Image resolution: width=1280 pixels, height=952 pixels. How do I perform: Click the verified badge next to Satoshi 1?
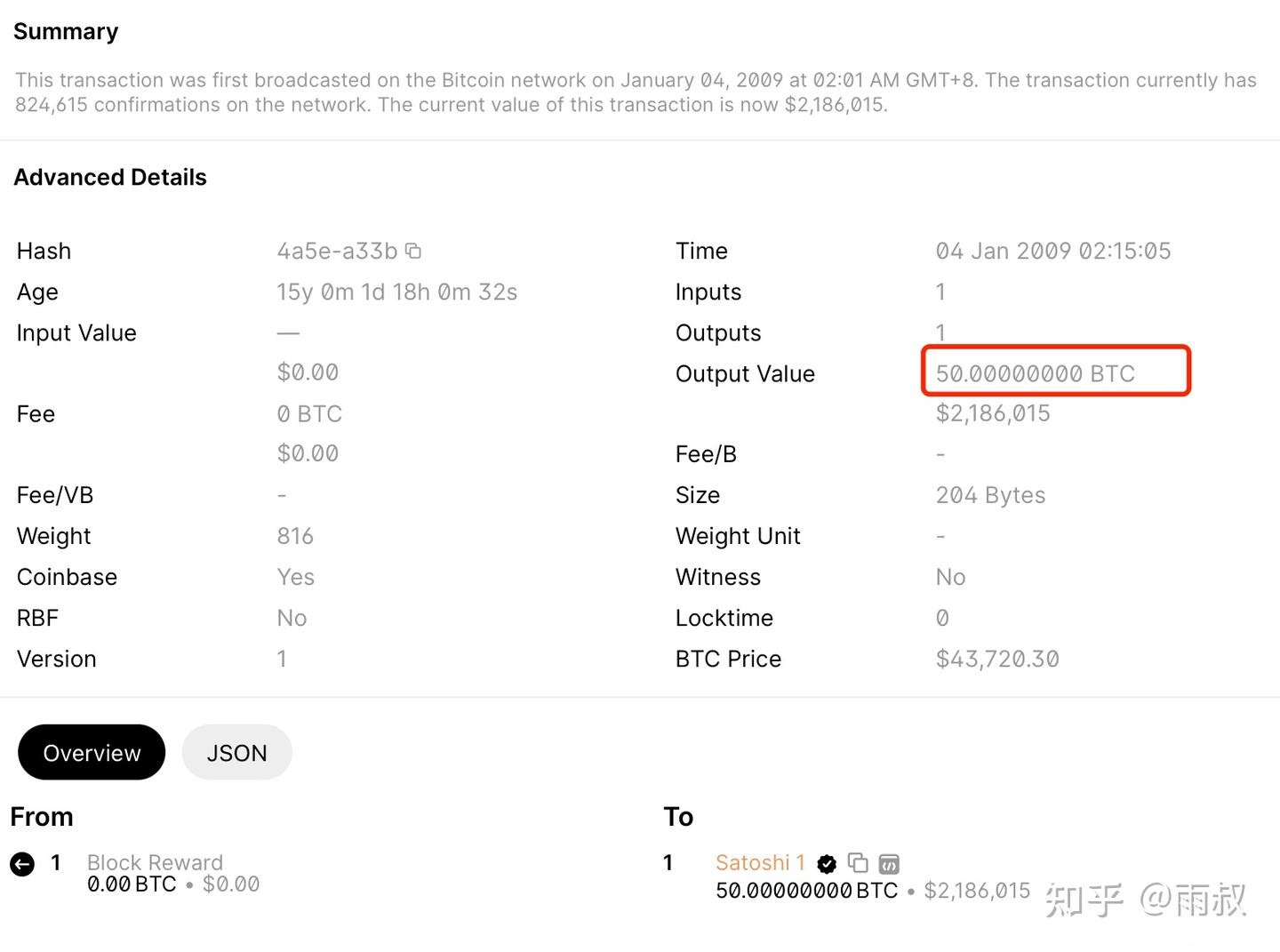pos(827,863)
